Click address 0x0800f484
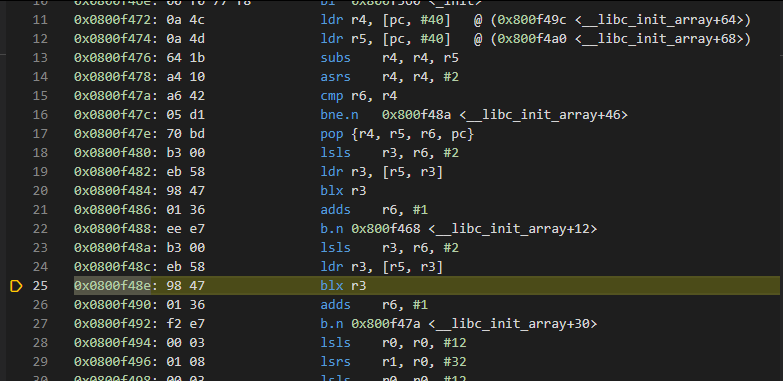 pyautogui.click(x=112, y=191)
